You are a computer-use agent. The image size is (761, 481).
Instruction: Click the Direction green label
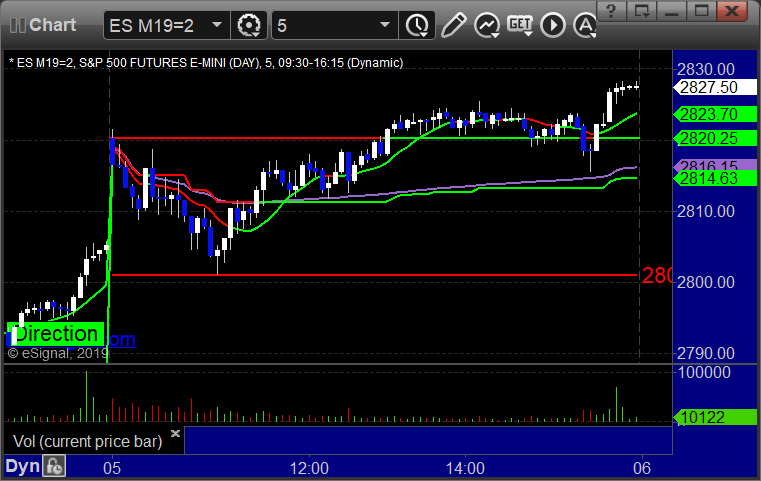(56, 334)
